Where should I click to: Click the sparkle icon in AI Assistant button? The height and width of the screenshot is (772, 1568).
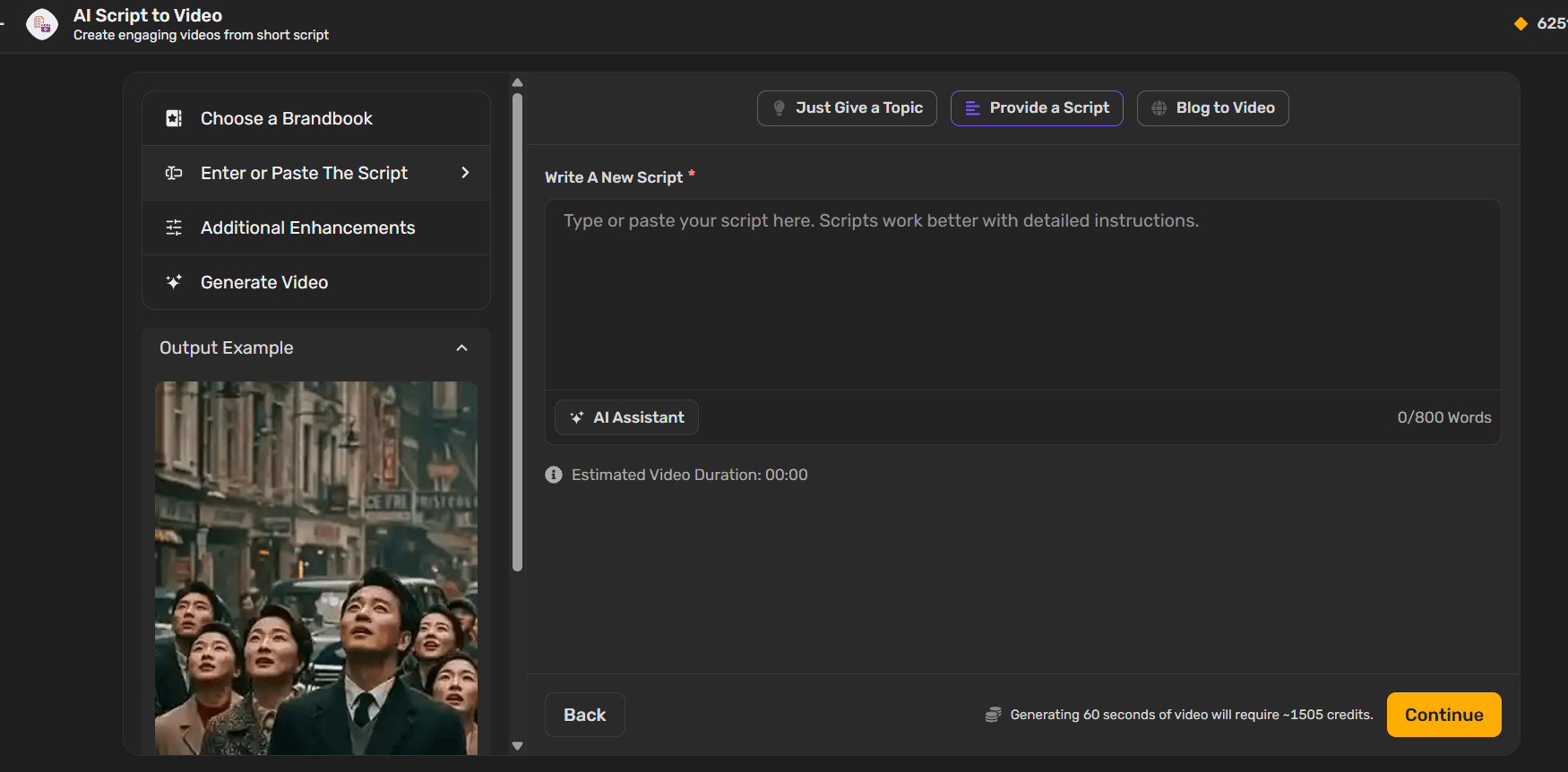pyautogui.click(x=577, y=417)
